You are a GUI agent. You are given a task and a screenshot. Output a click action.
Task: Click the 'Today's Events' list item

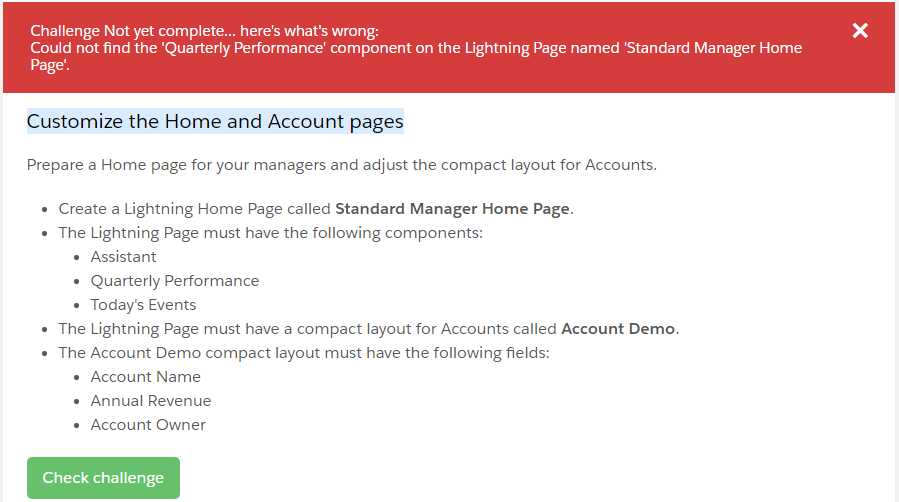coord(143,305)
